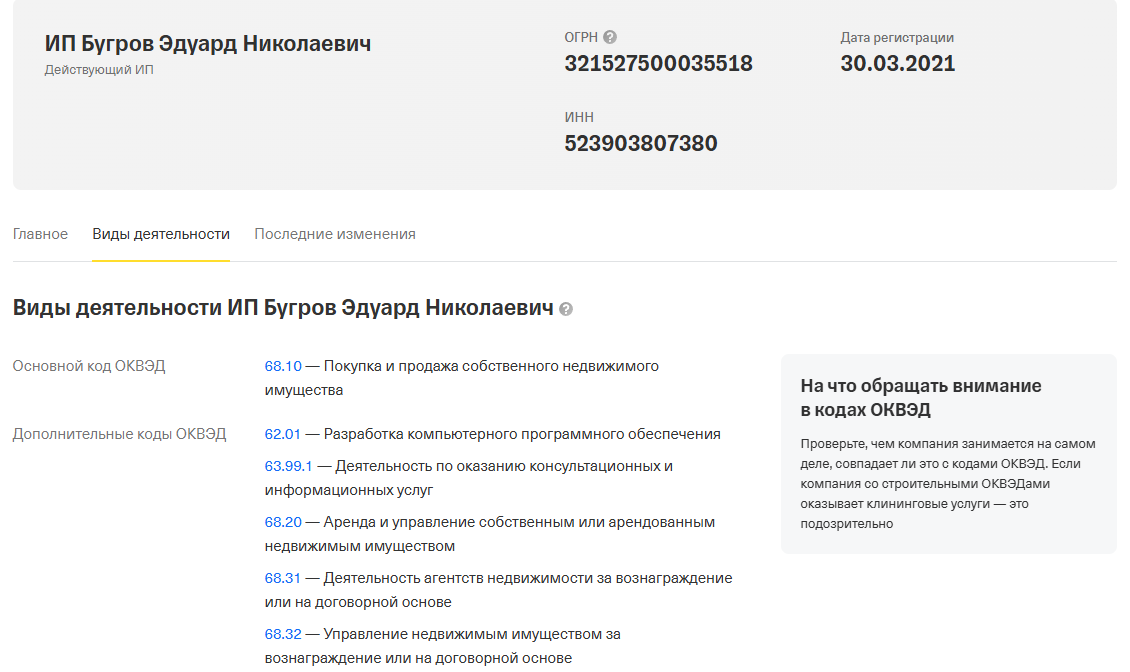
Task: Follow the 63.99.1 consulting services link
Action: [x=289, y=464]
